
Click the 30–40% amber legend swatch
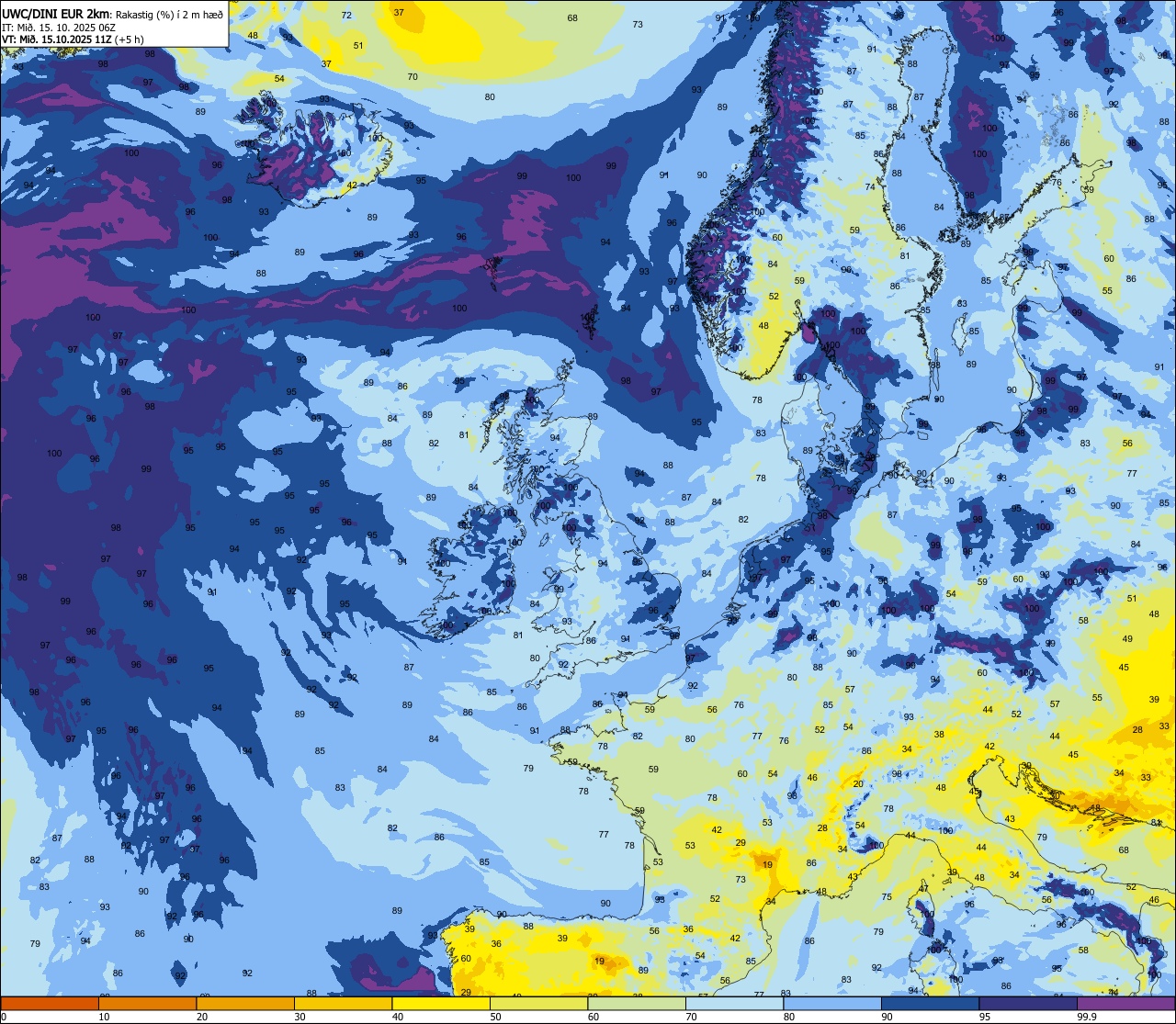(x=343, y=1004)
